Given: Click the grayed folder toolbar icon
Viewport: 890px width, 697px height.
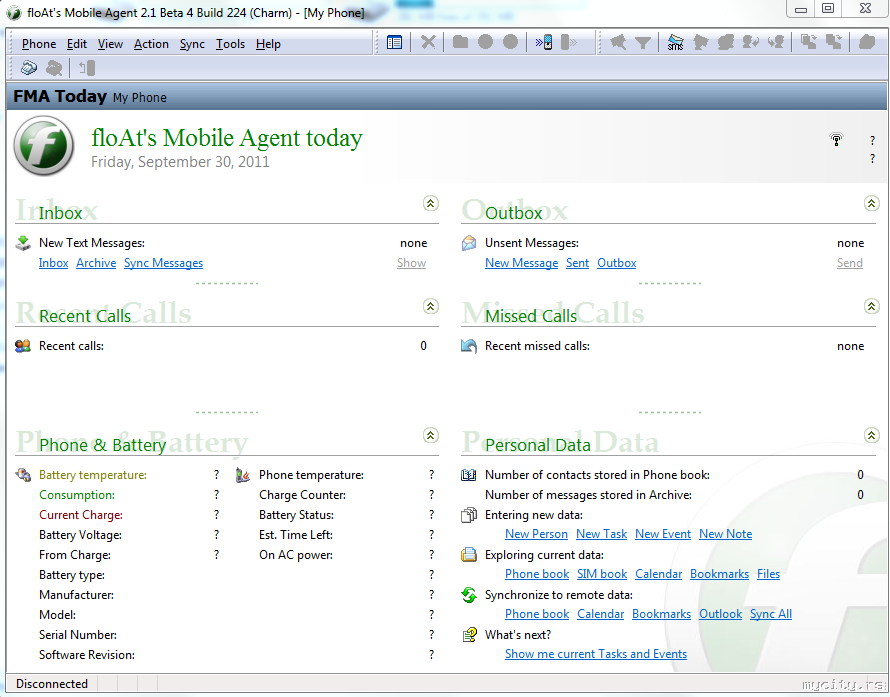Looking at the screenshot, I should [x=460, y=42].
